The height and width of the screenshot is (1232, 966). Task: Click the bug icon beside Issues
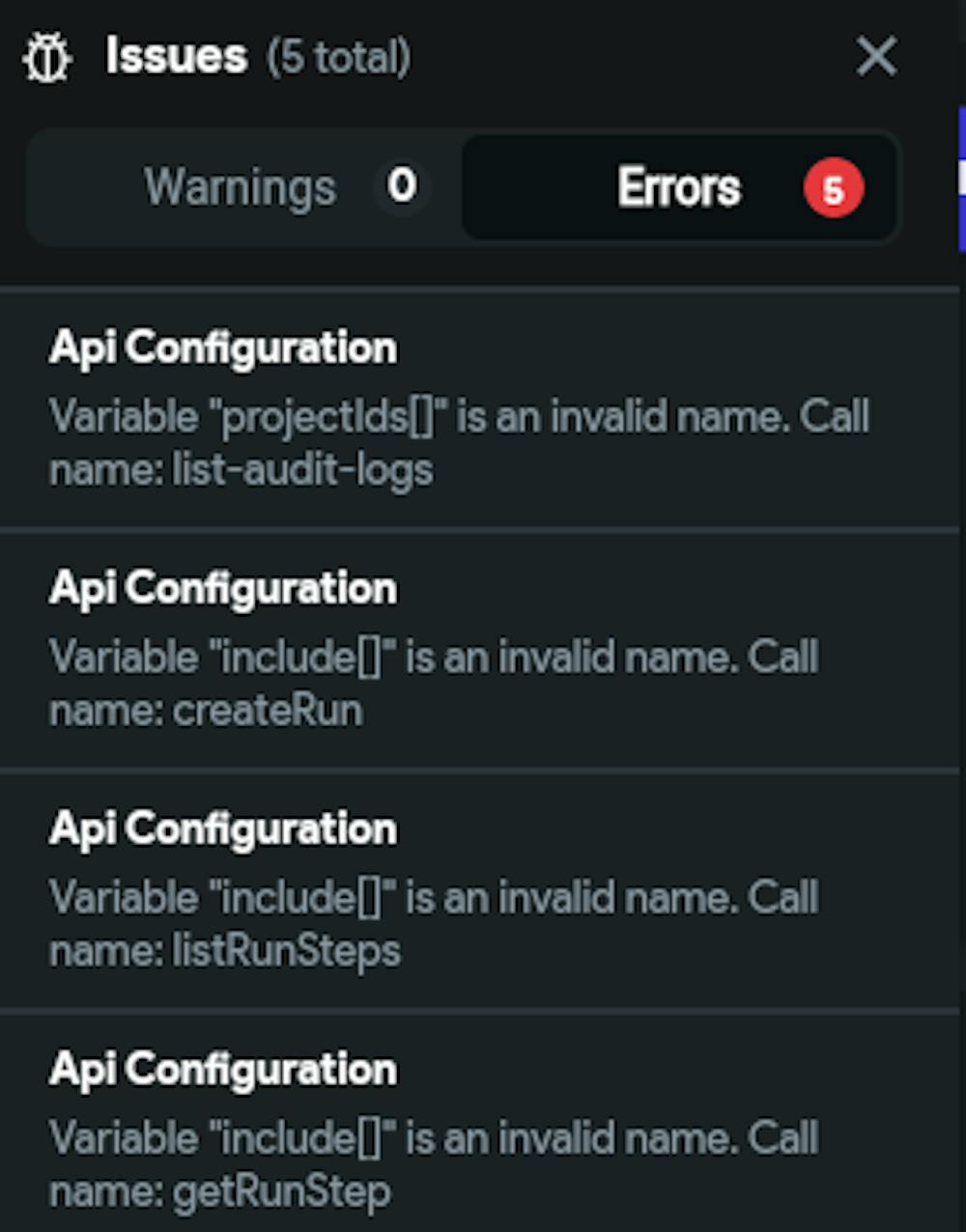point(46,58)
